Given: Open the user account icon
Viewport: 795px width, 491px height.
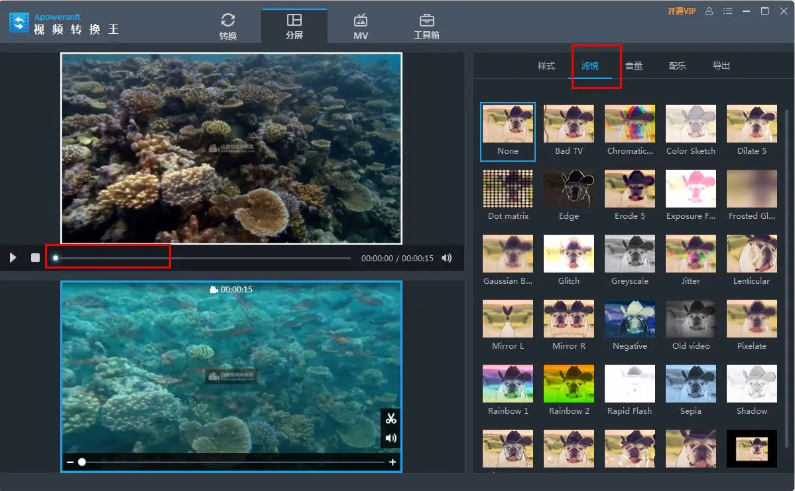Looking at the screenshot, I should coord(709,11).
